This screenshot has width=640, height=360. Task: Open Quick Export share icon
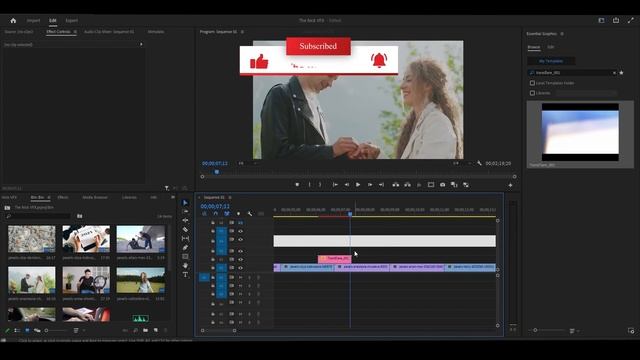[x=616, y=20]
